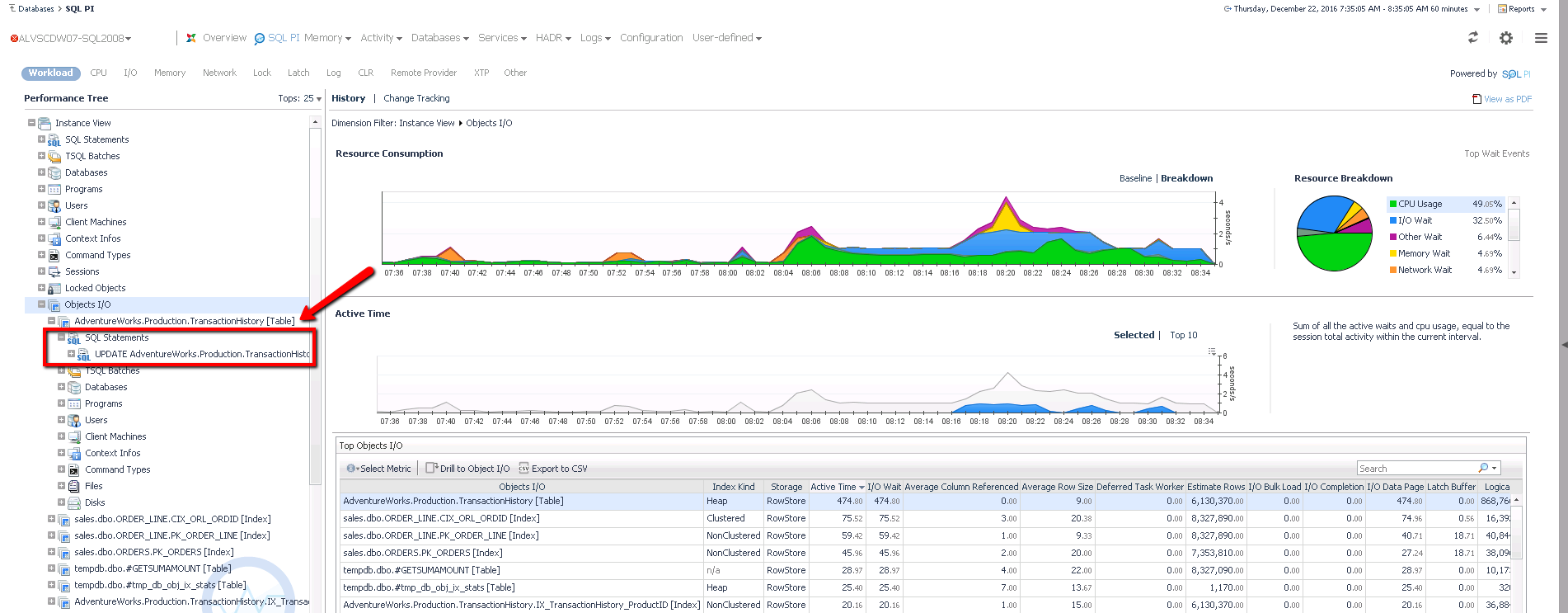Click the Memory Wait yellow legend swatch
This screenshot has height=613, width=1568.
[1393, 254]
